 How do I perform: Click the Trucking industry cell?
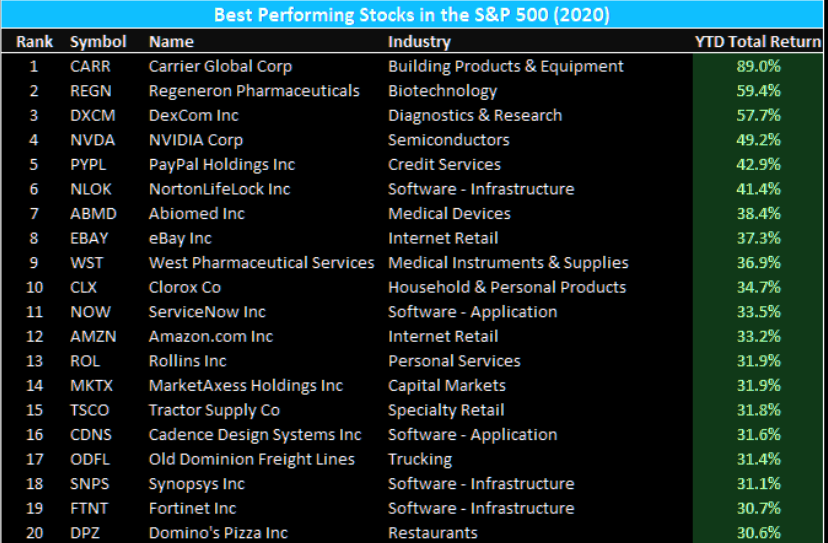tap(420, 459)
